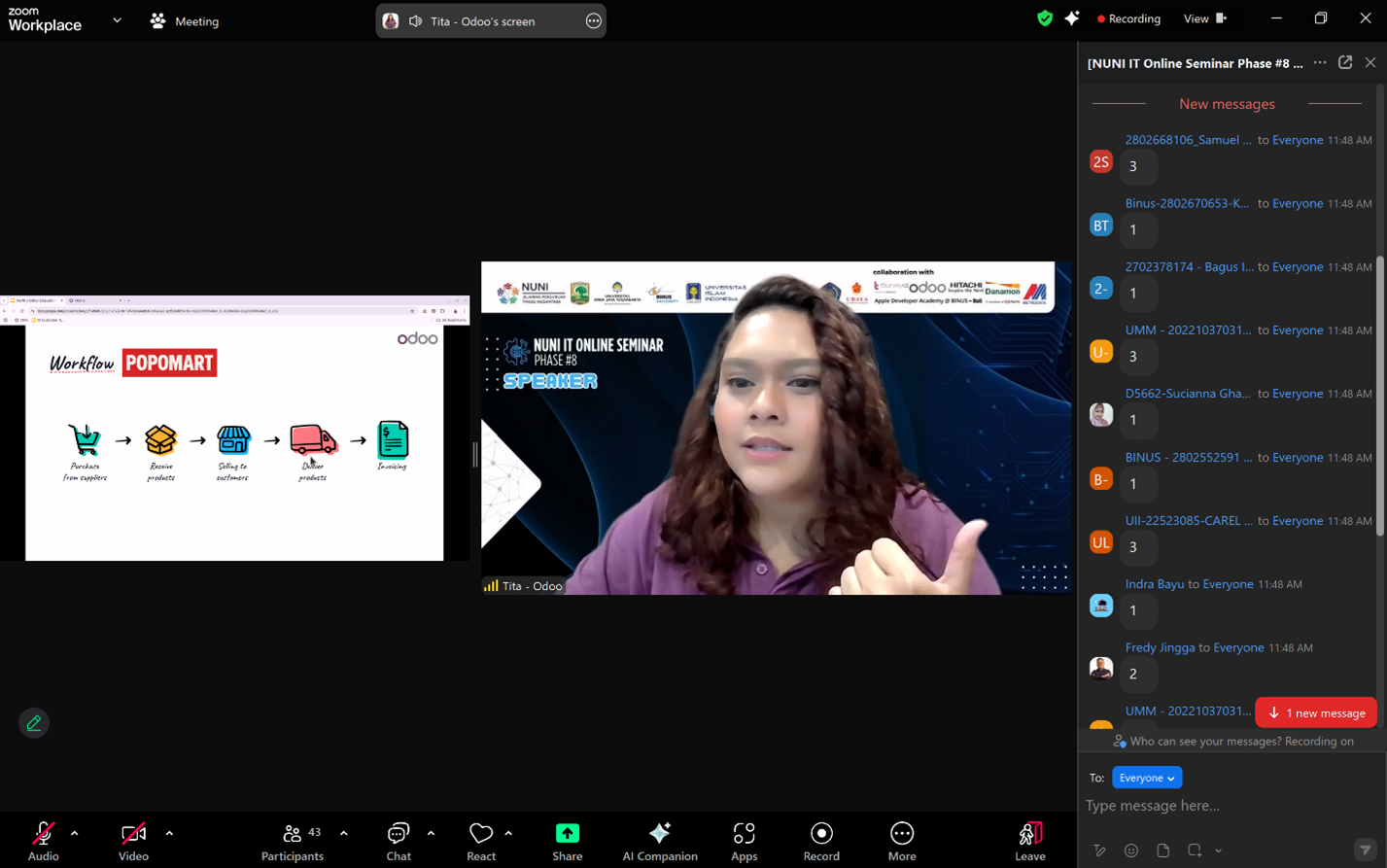Image resolution: width=1387 pixels, height=868 pixels.
Task: Pop out the chat panel
Action: coord(1345,62)
